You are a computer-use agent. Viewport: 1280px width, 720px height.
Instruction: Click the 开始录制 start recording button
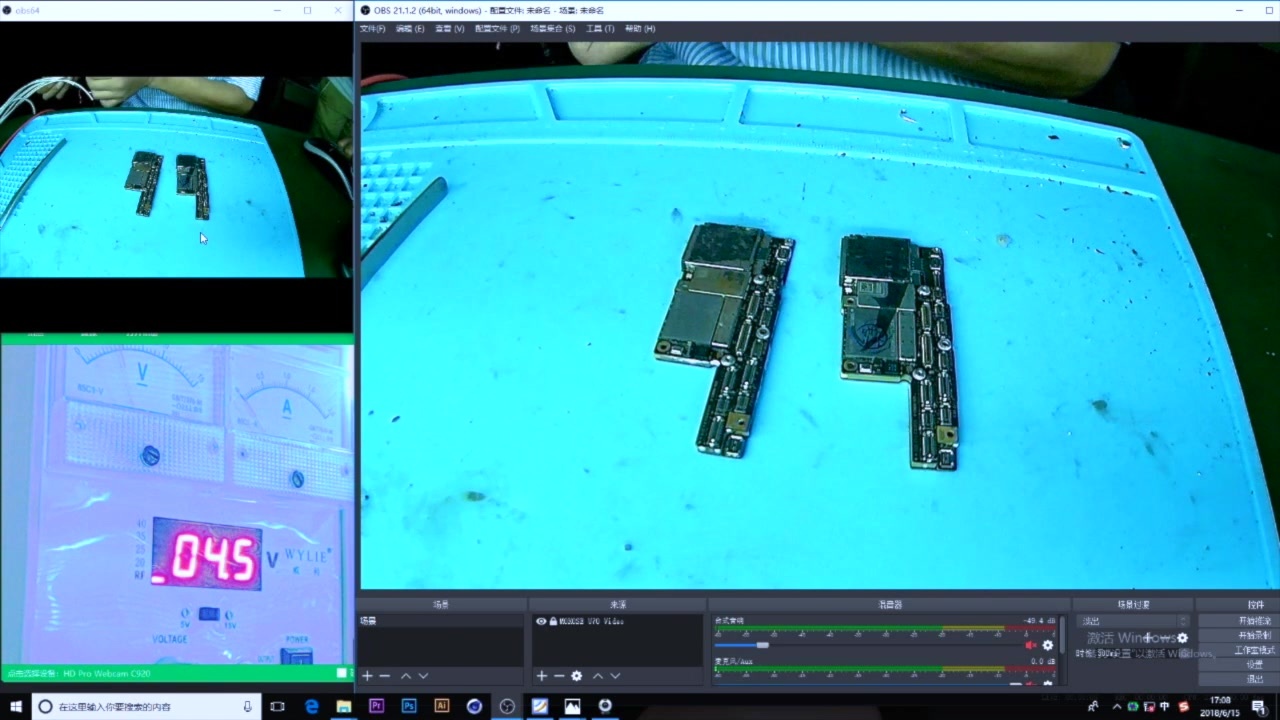(1255, 635)
